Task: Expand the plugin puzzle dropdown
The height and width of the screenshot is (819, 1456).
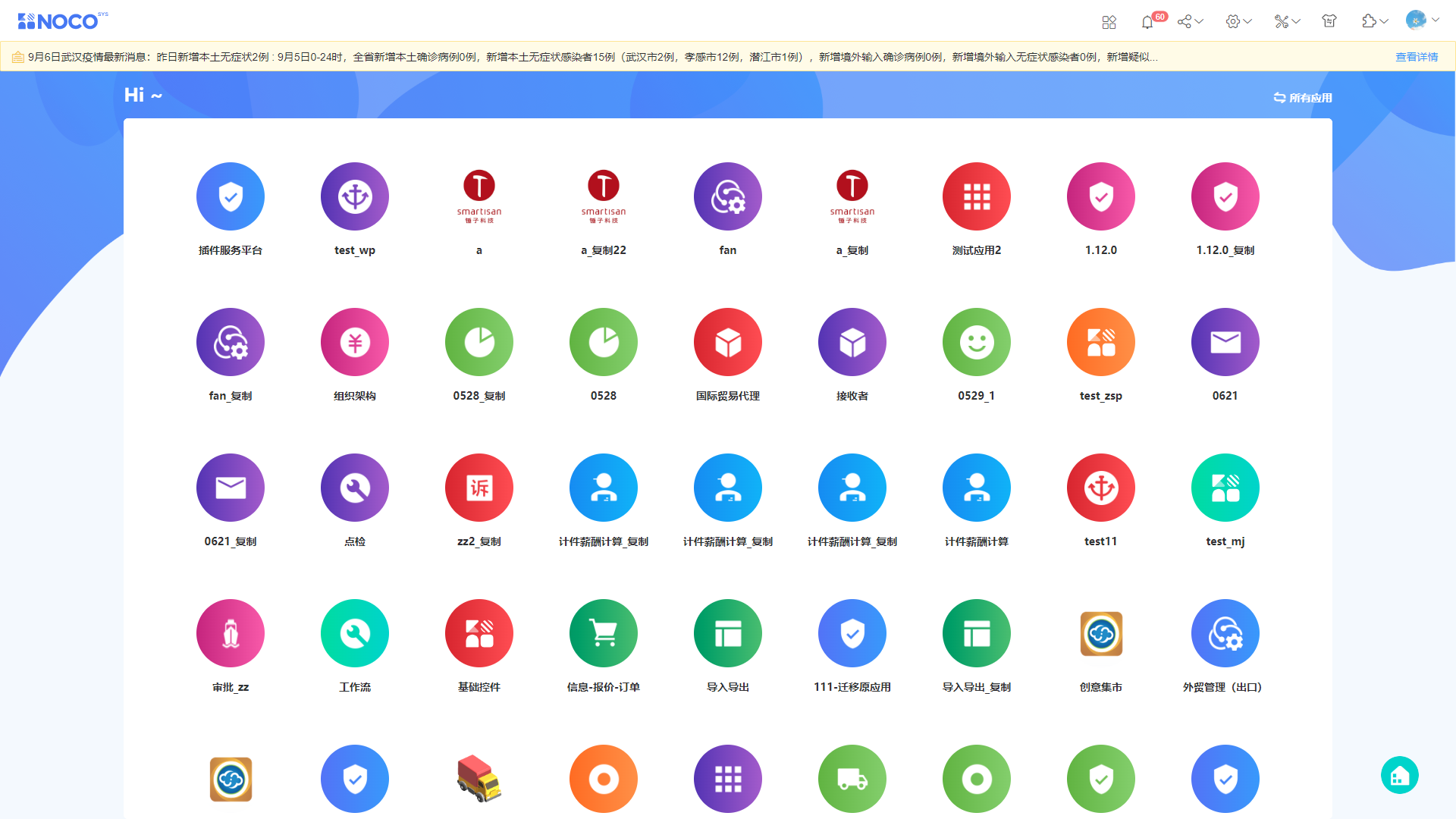Action: point(1375,21)
